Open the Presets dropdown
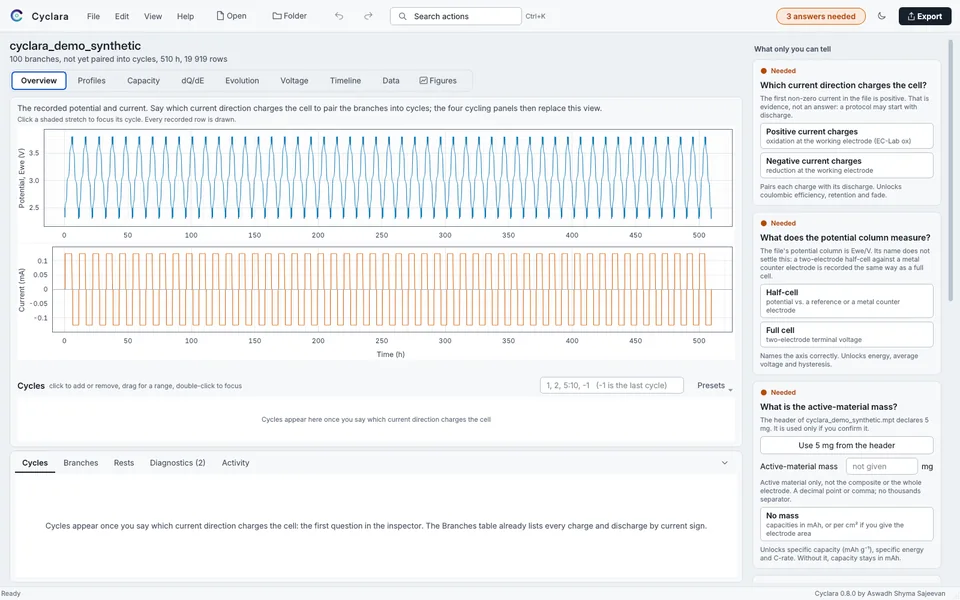The height and width of the screenshot is (600, 960). tap(714, 386)
